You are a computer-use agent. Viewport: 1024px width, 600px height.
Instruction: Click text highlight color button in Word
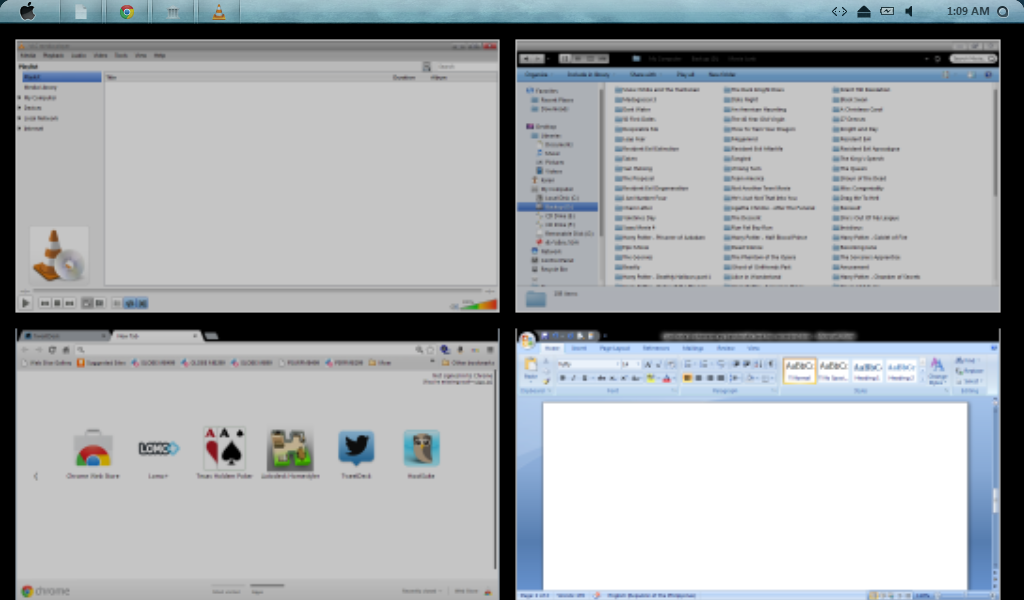coord(651,377)
